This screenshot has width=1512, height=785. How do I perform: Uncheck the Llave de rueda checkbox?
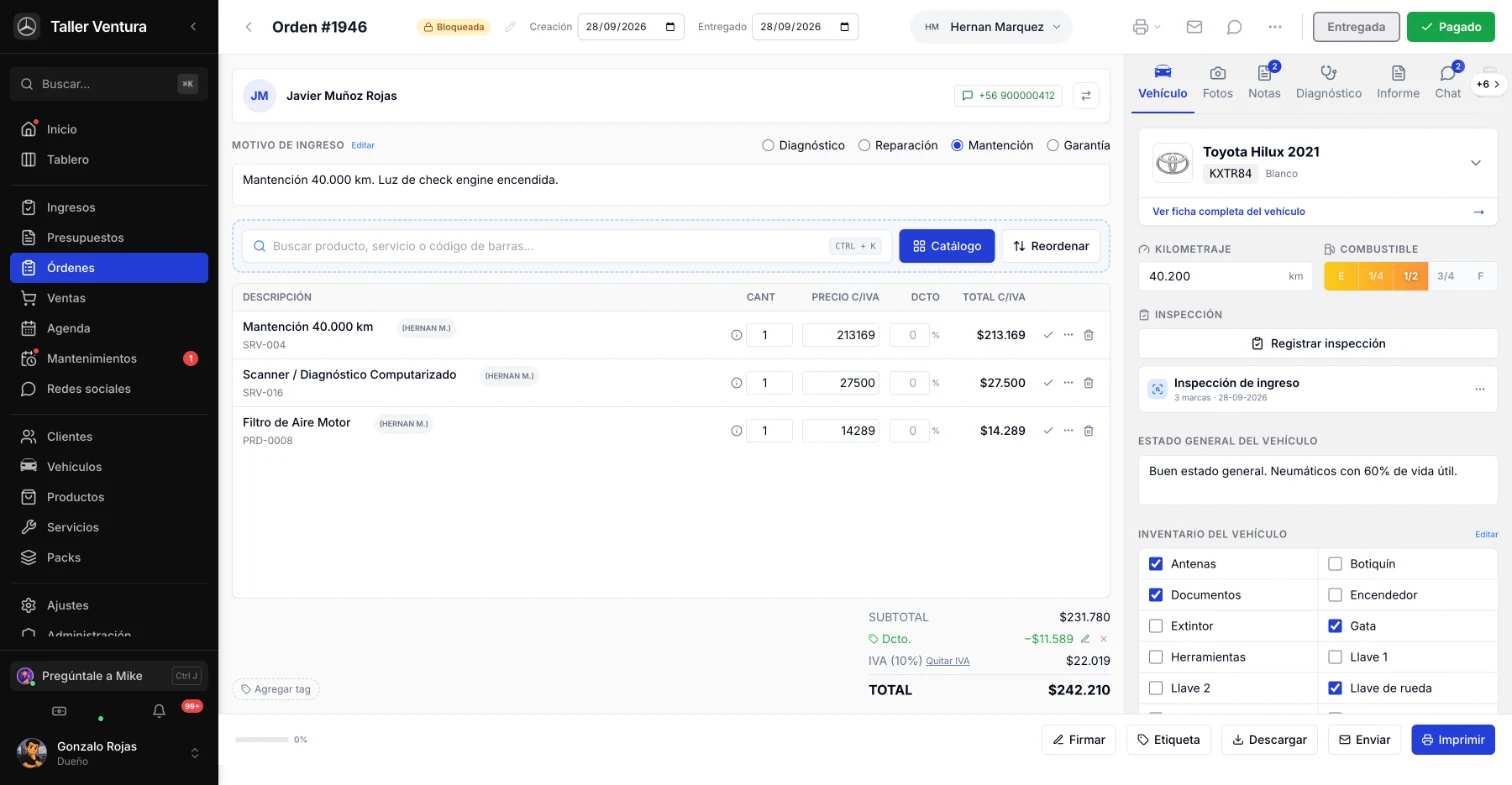[x=1335, y=688]
